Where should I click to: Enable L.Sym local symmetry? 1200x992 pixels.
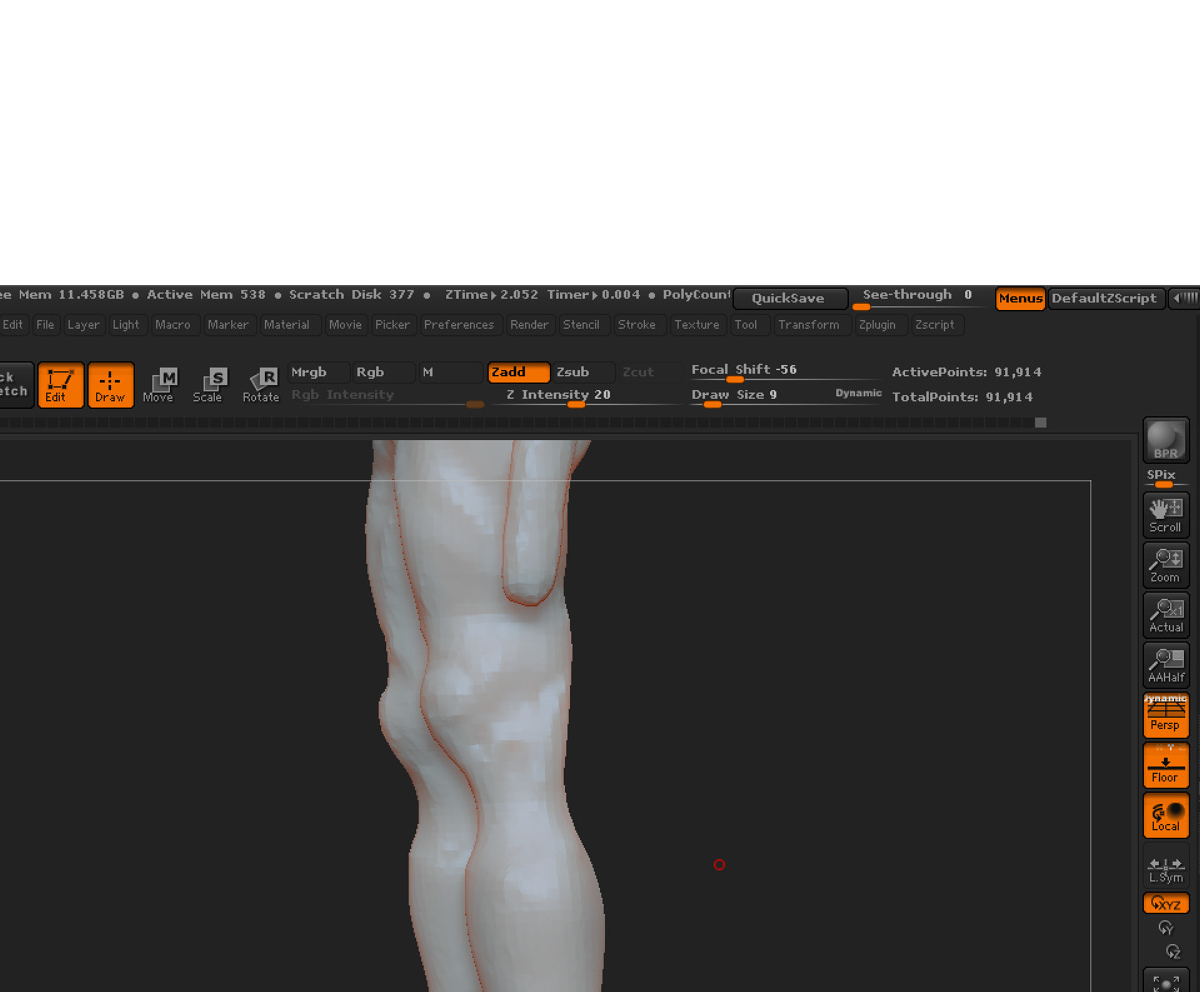coord(1165,867)
